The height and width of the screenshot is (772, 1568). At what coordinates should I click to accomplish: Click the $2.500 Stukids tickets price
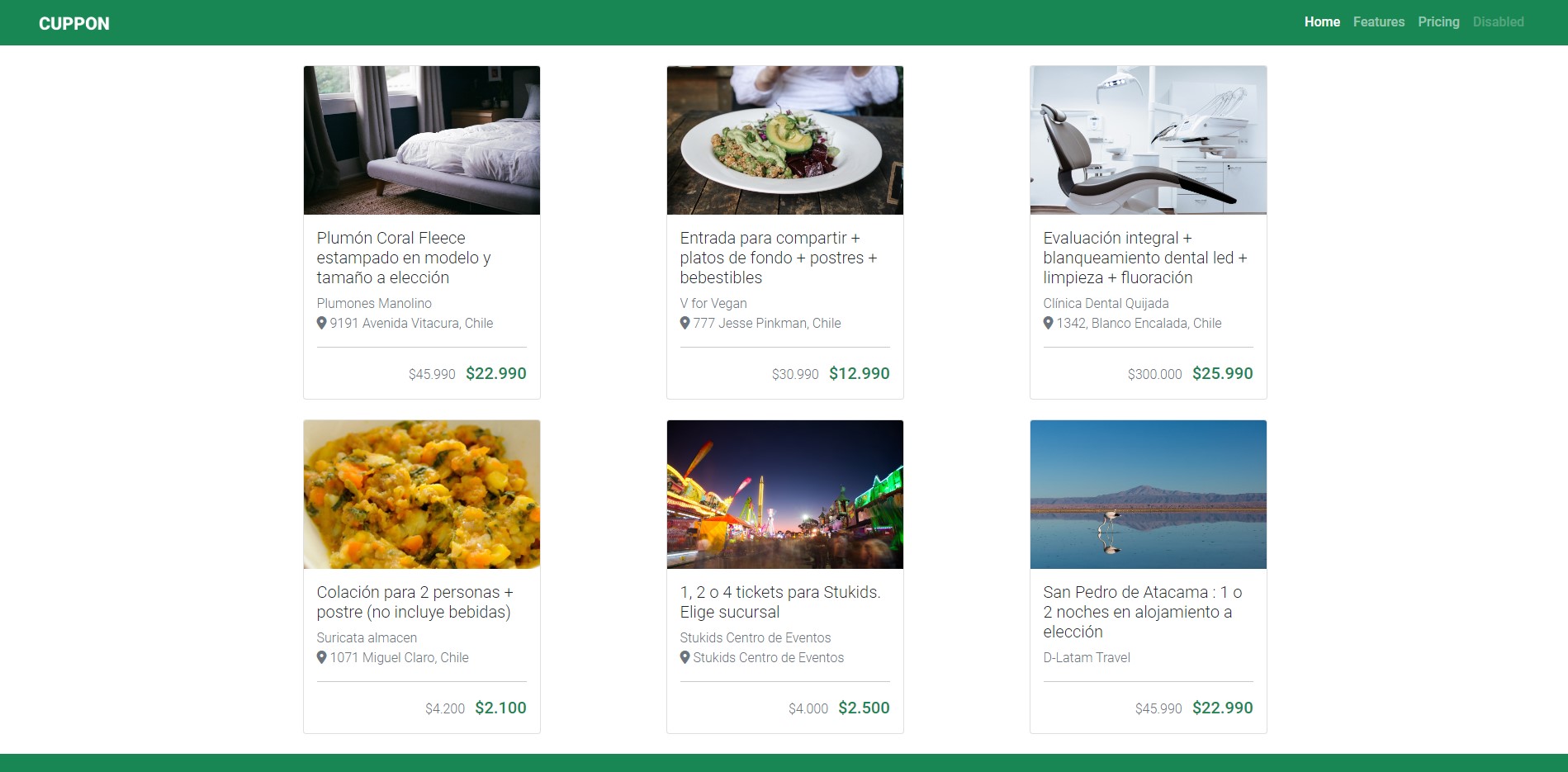864,708
